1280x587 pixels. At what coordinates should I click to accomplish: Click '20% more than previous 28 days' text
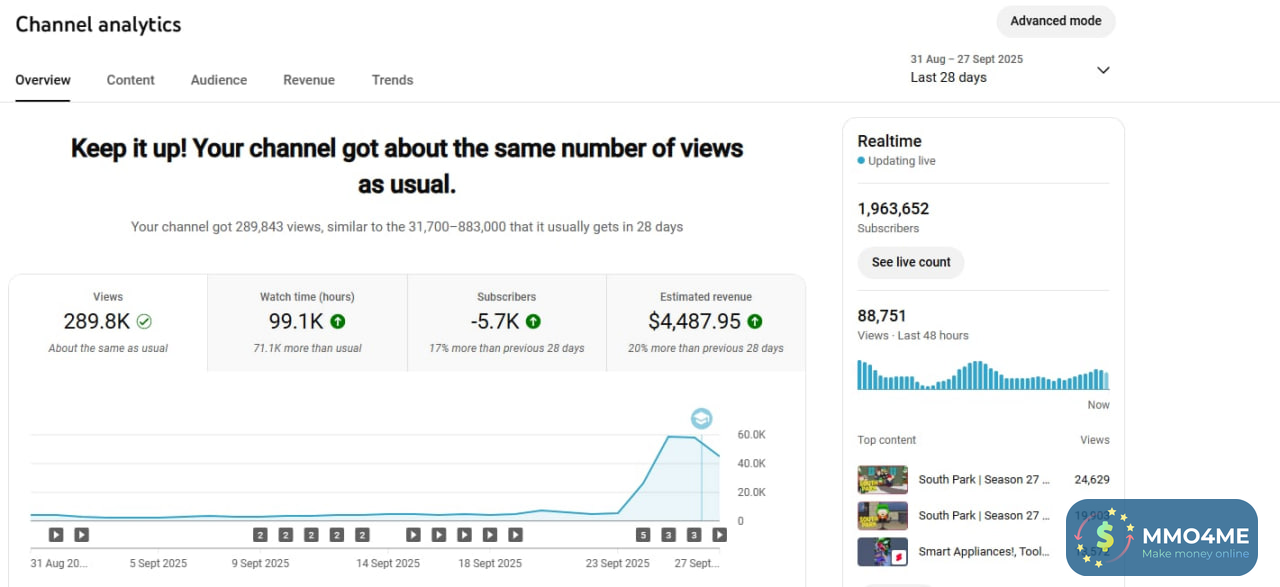706,348
